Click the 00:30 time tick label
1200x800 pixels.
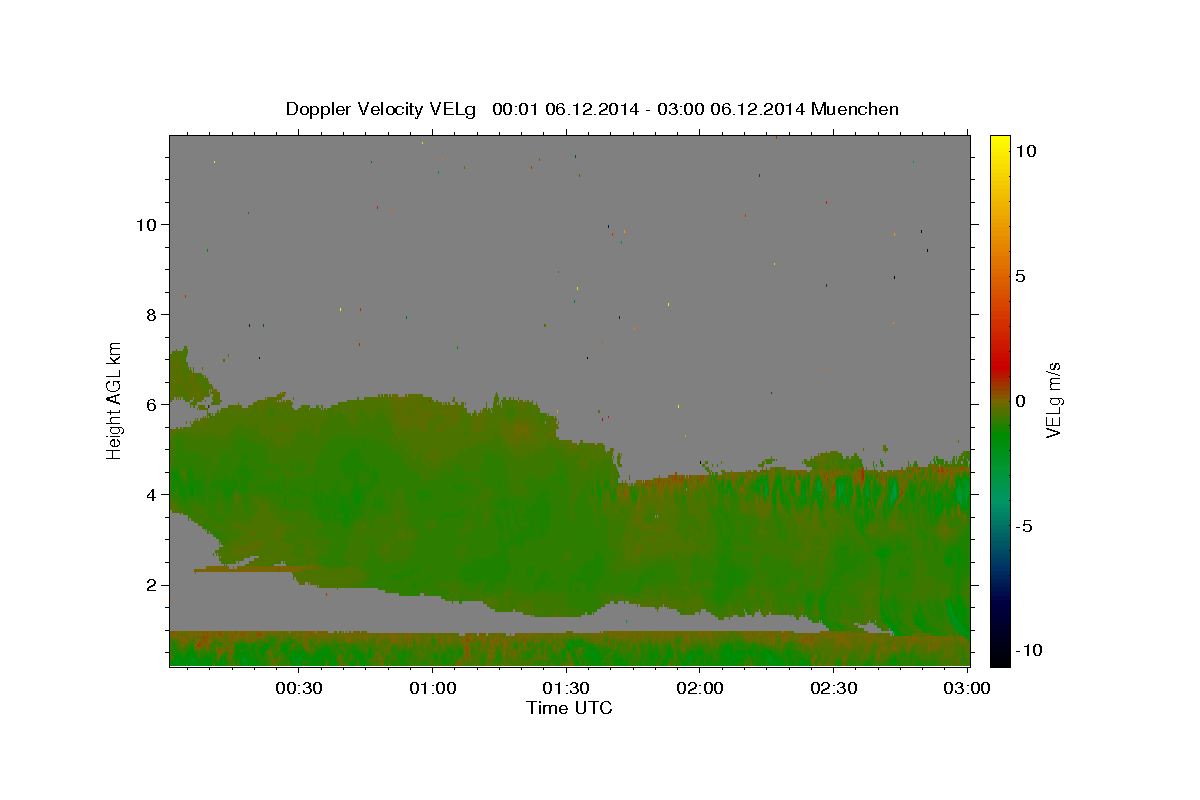tap(299, 688)
